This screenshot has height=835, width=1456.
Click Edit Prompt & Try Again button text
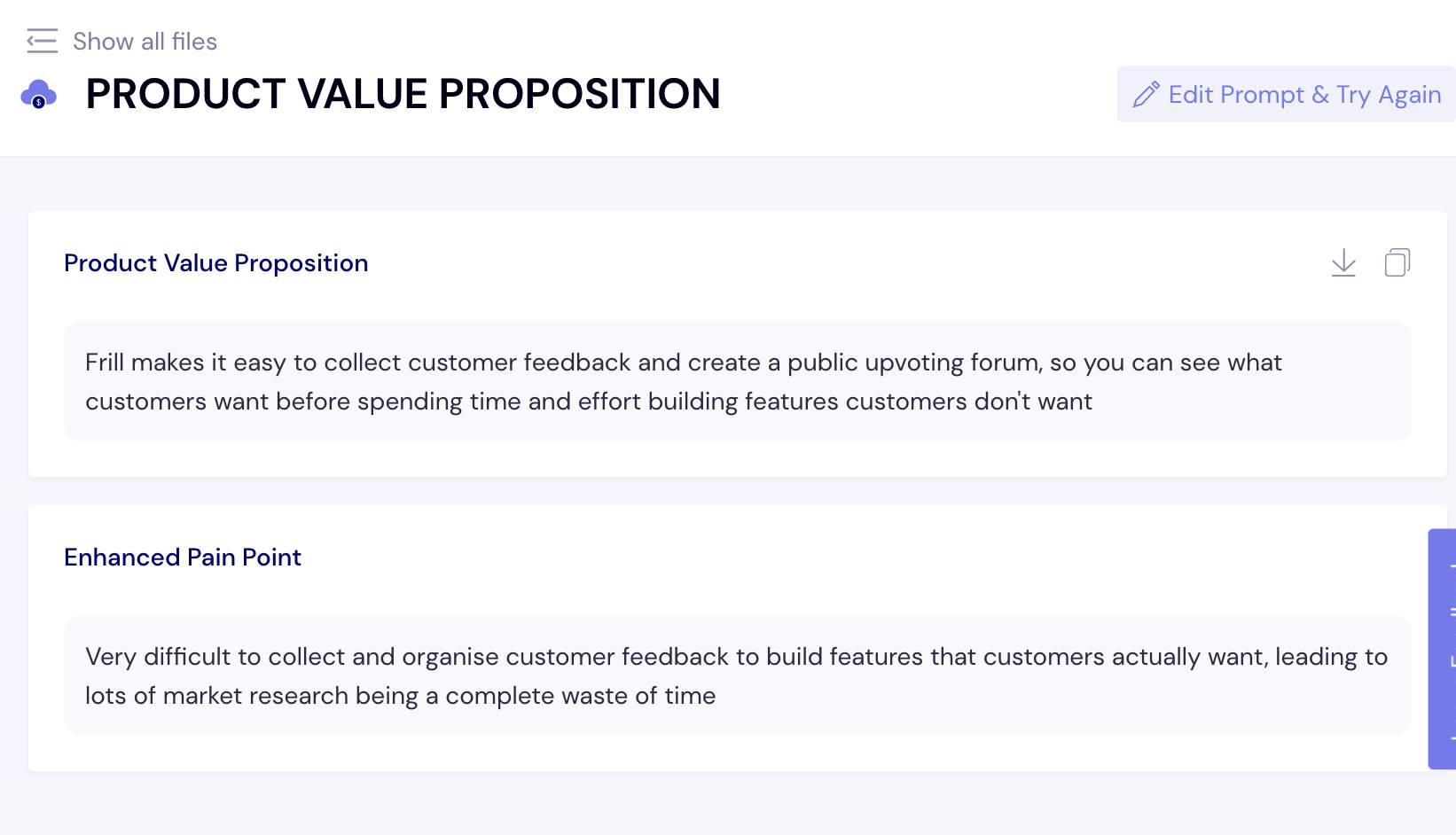[1304, 95]
